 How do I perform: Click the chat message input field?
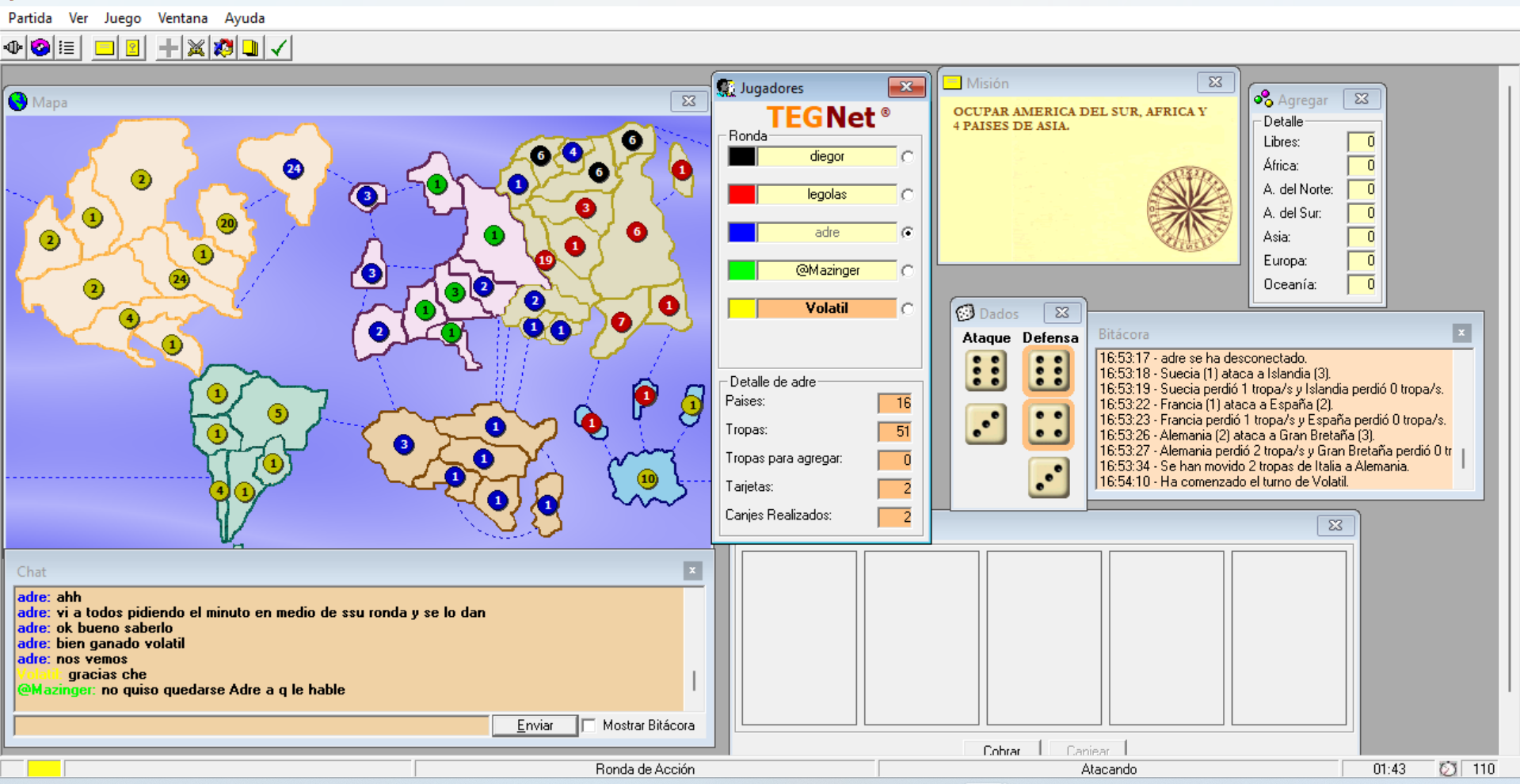click(x=251, y=725)
